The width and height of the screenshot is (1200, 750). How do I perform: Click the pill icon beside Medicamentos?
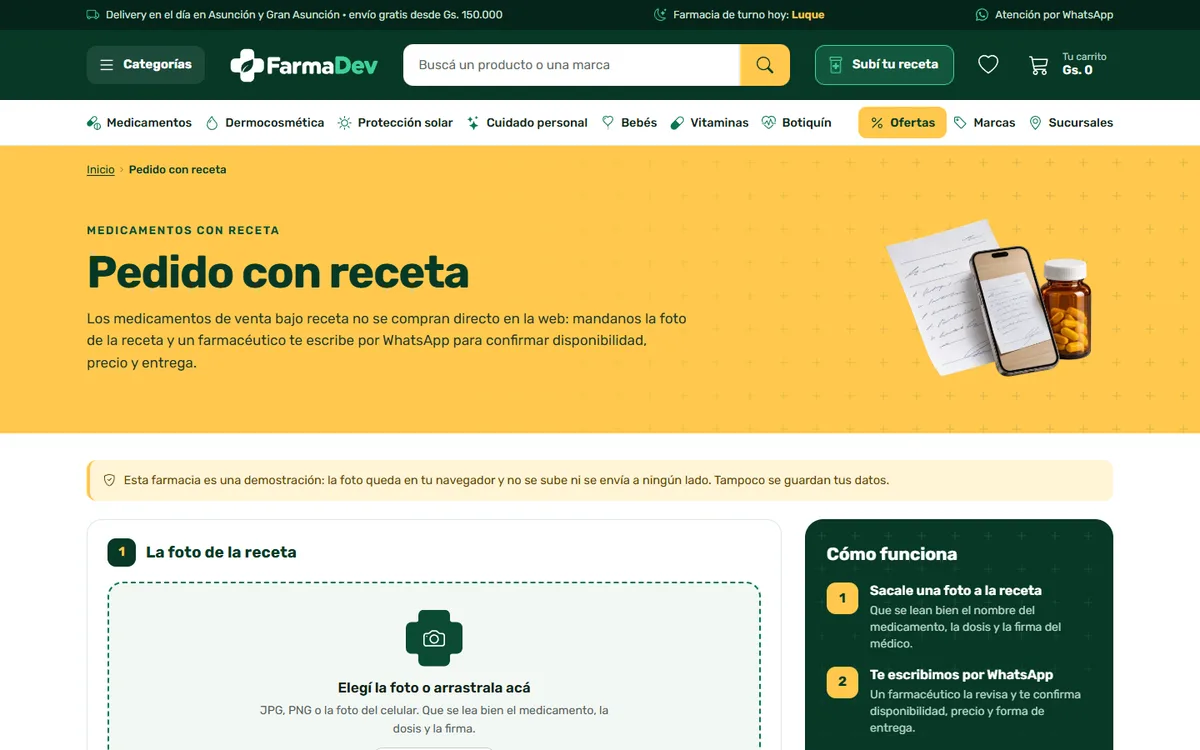[x=94, y=123]
